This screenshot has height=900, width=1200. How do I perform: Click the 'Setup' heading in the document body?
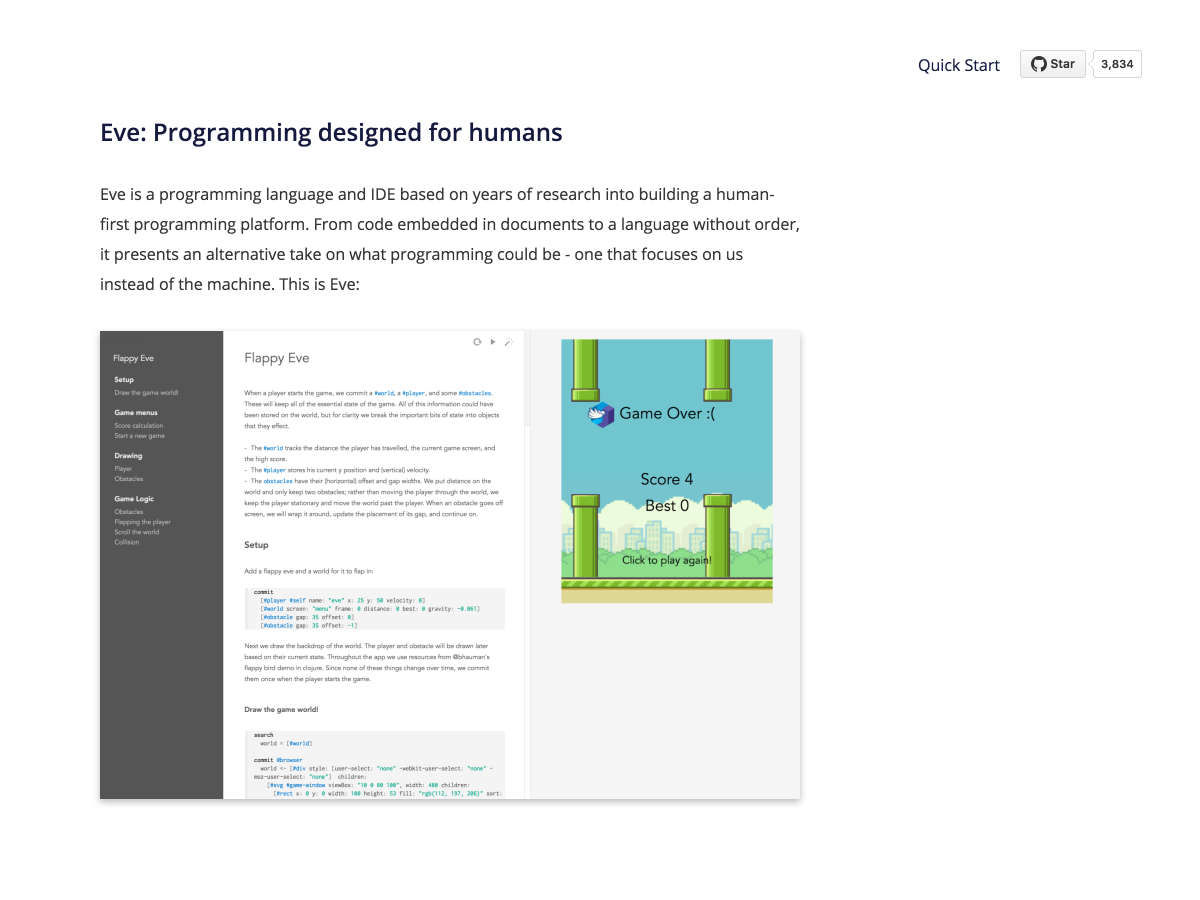256,545
